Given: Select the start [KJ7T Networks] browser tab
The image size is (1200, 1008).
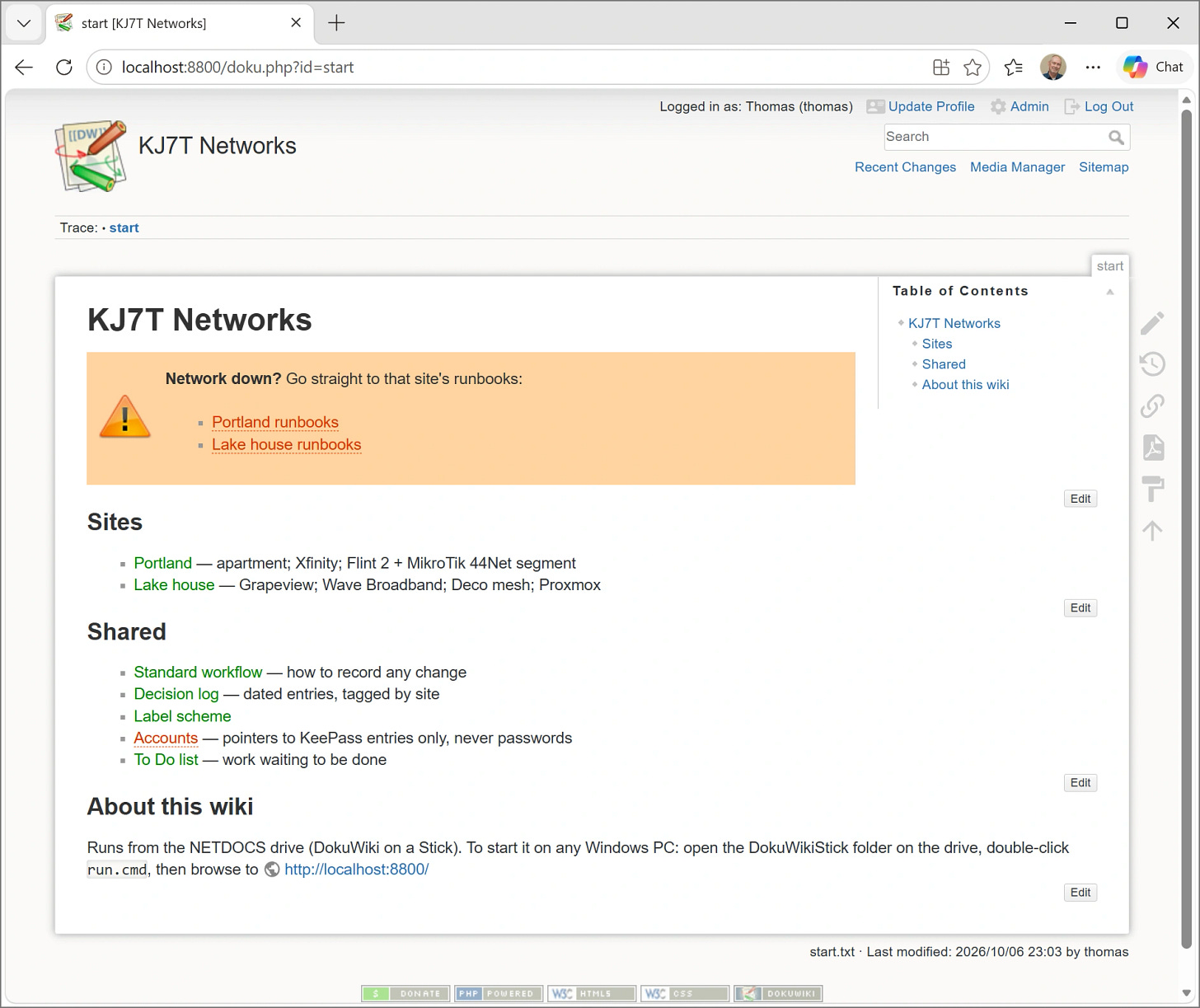Looking at the screenshot, I should (179, 23).
